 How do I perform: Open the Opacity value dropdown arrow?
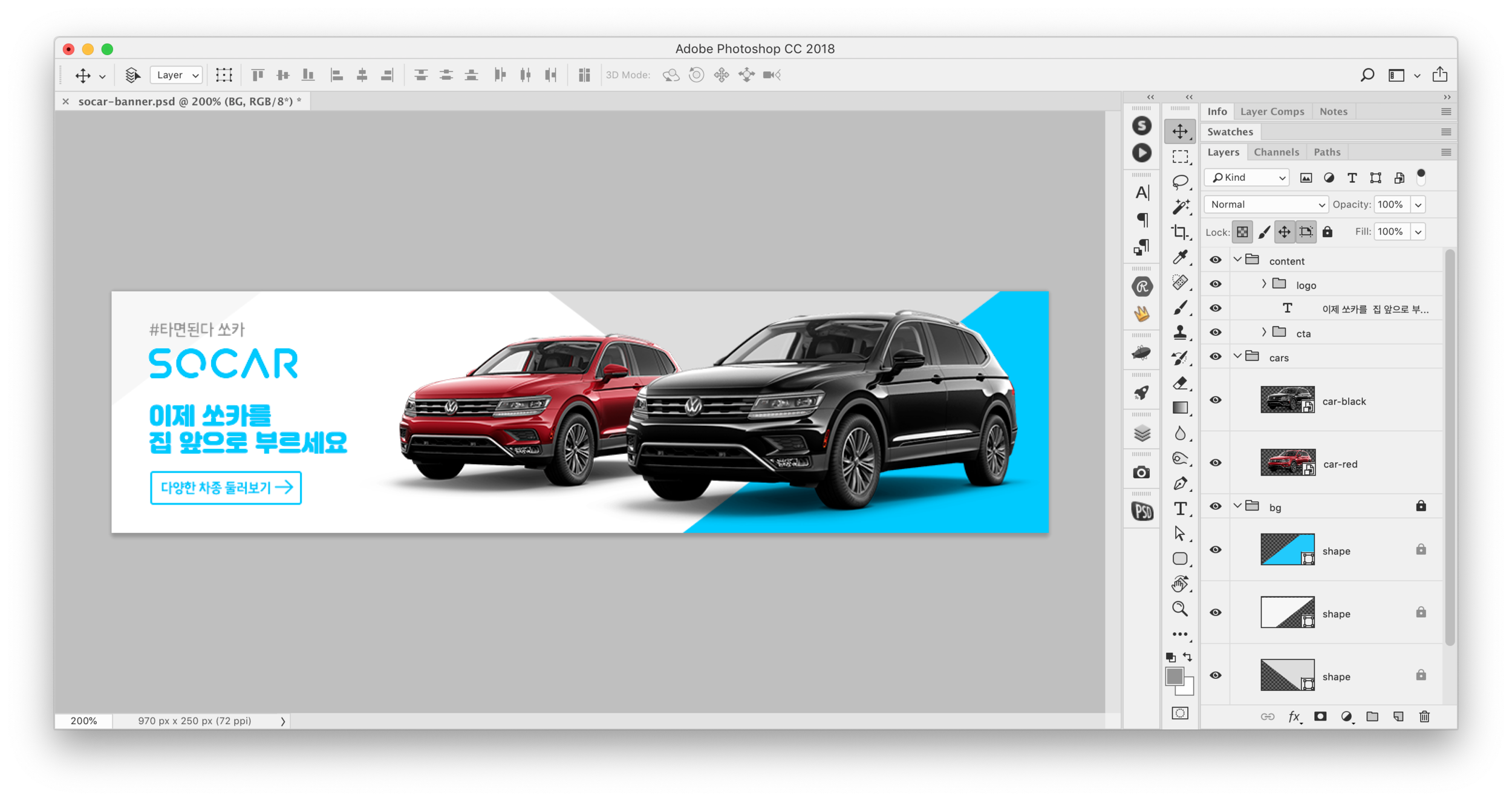pos(1418,204)
